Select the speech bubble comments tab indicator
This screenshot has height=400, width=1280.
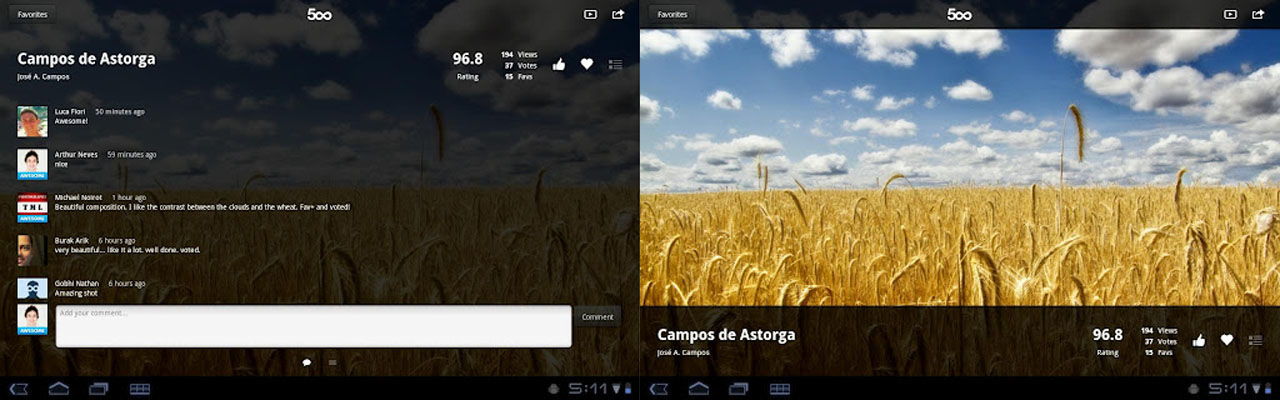(x=307, y=362)
